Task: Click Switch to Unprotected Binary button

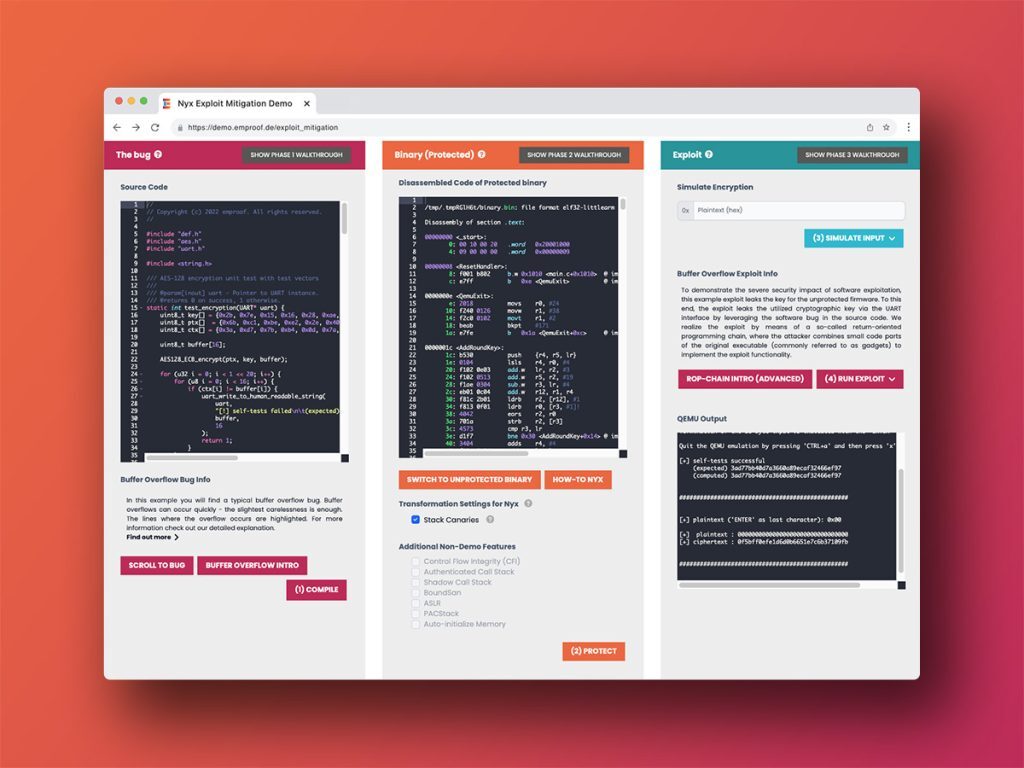Action: point(470,480)
